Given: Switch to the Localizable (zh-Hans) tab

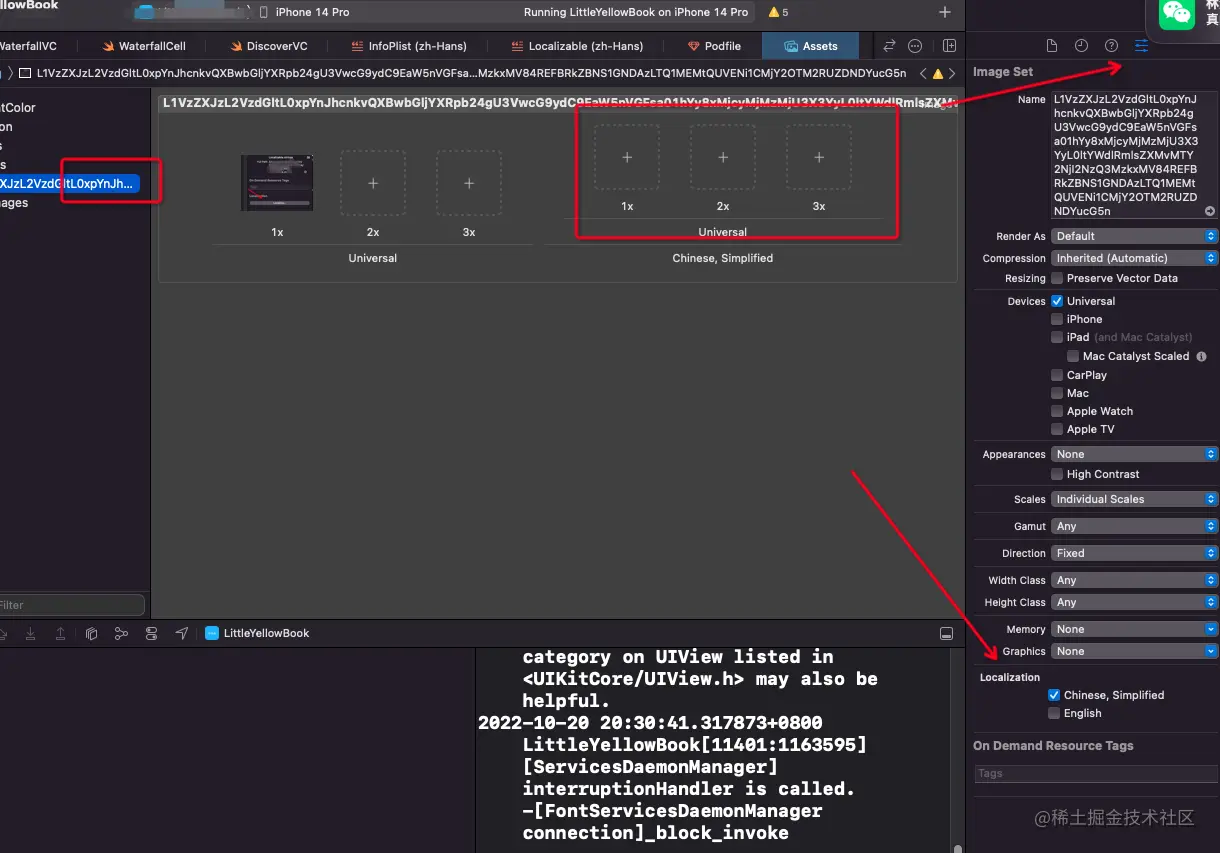Looking at the screenshot, I should click(578, 46).
